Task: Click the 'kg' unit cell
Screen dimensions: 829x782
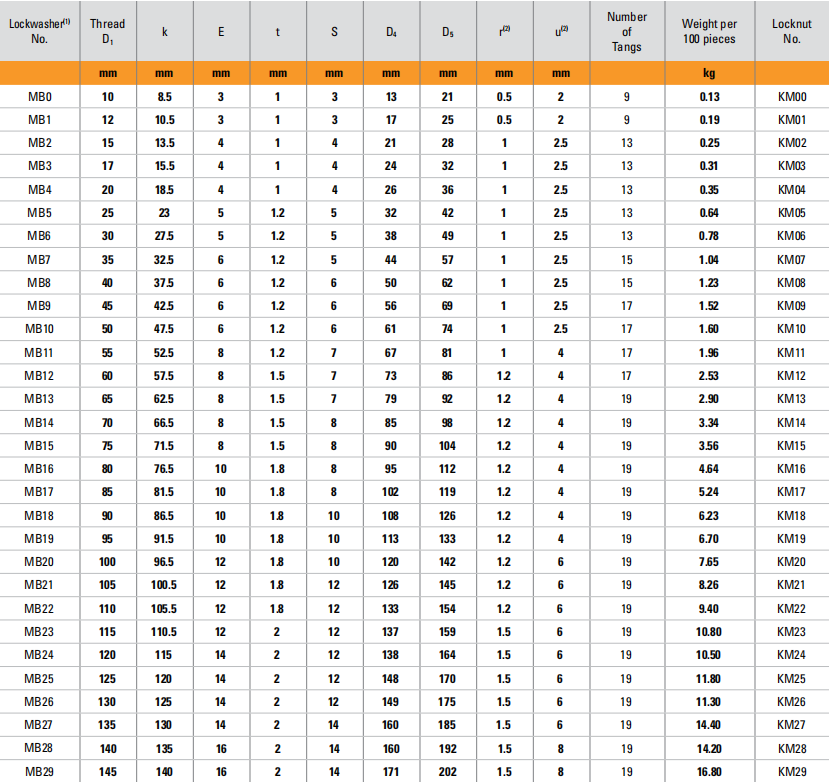Action: coord(708,73)
